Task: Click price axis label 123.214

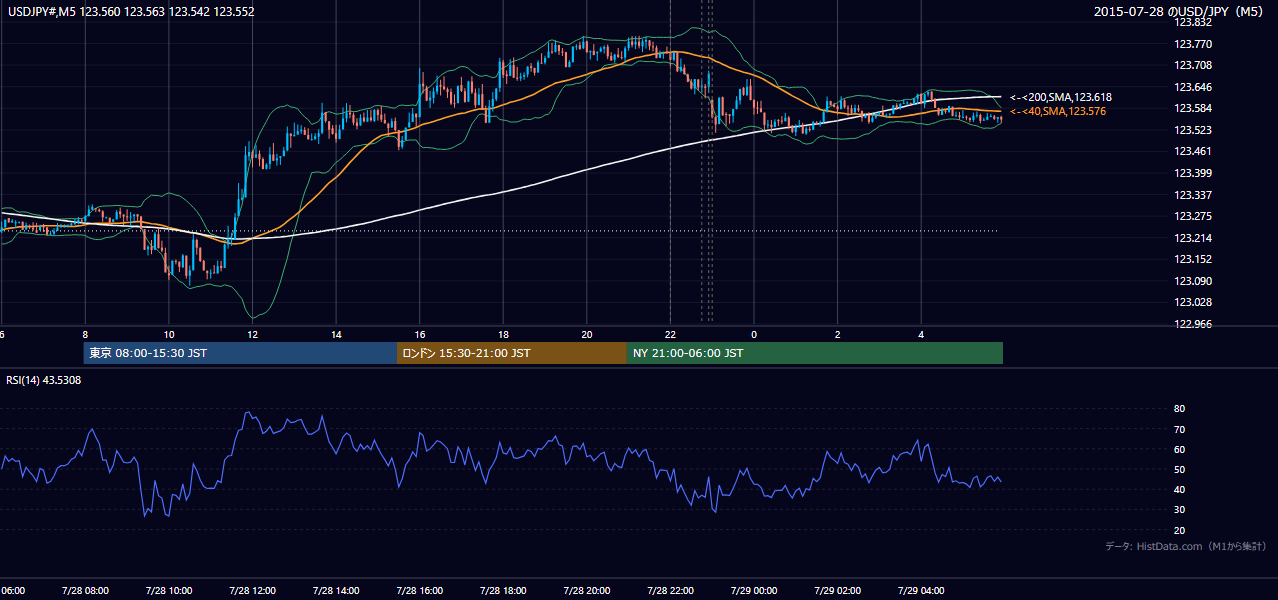Action: click(1193, 238)
